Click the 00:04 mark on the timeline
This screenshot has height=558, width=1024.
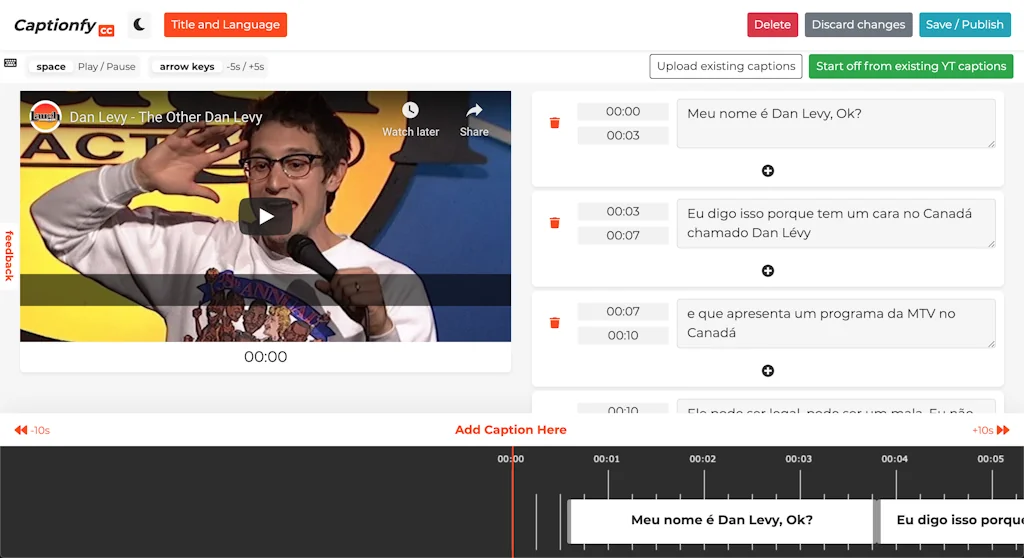point(895,459)
